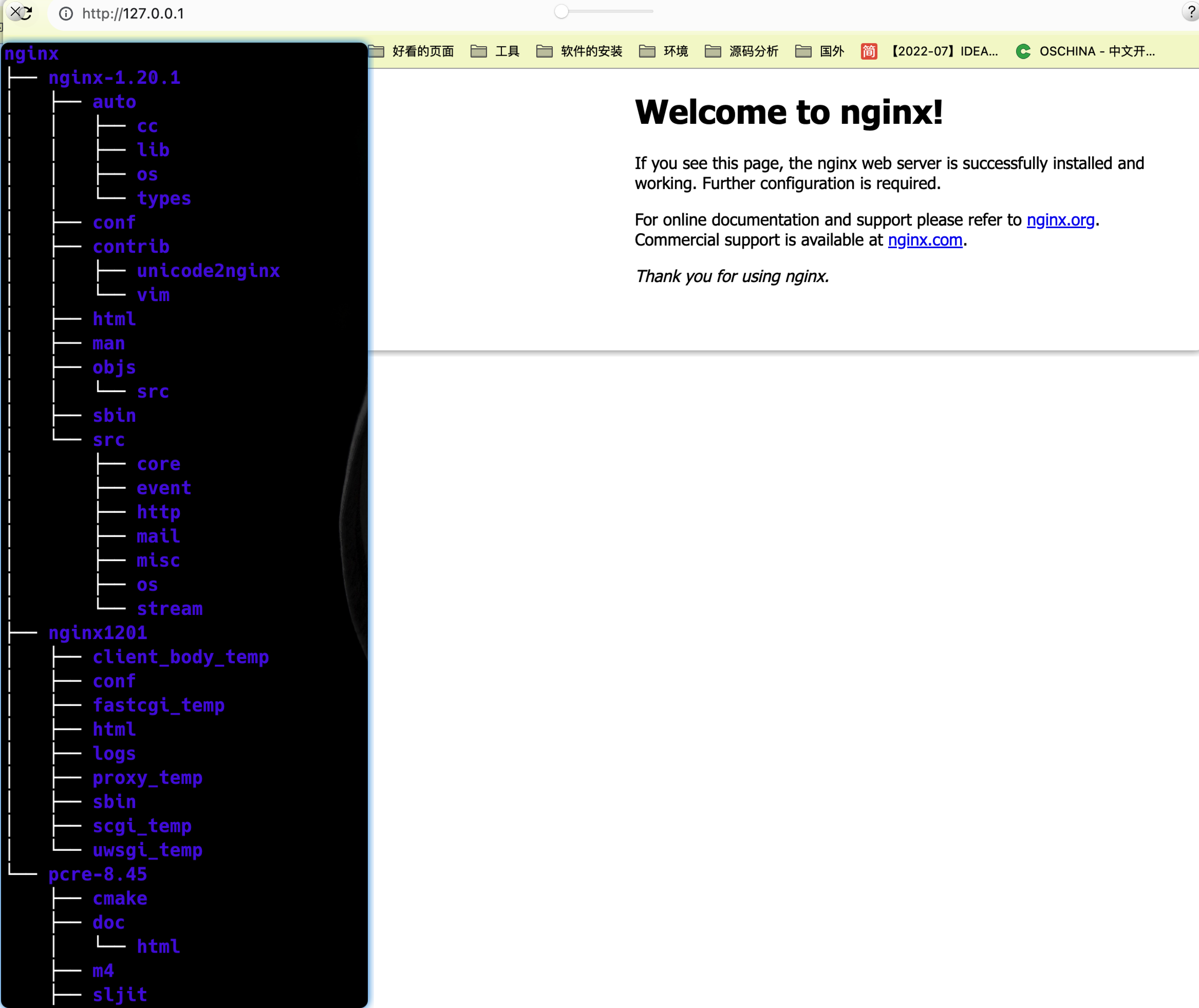Follow the nginx.org link
This screenshot has width=1199, height=1008.
point(1060,220)
